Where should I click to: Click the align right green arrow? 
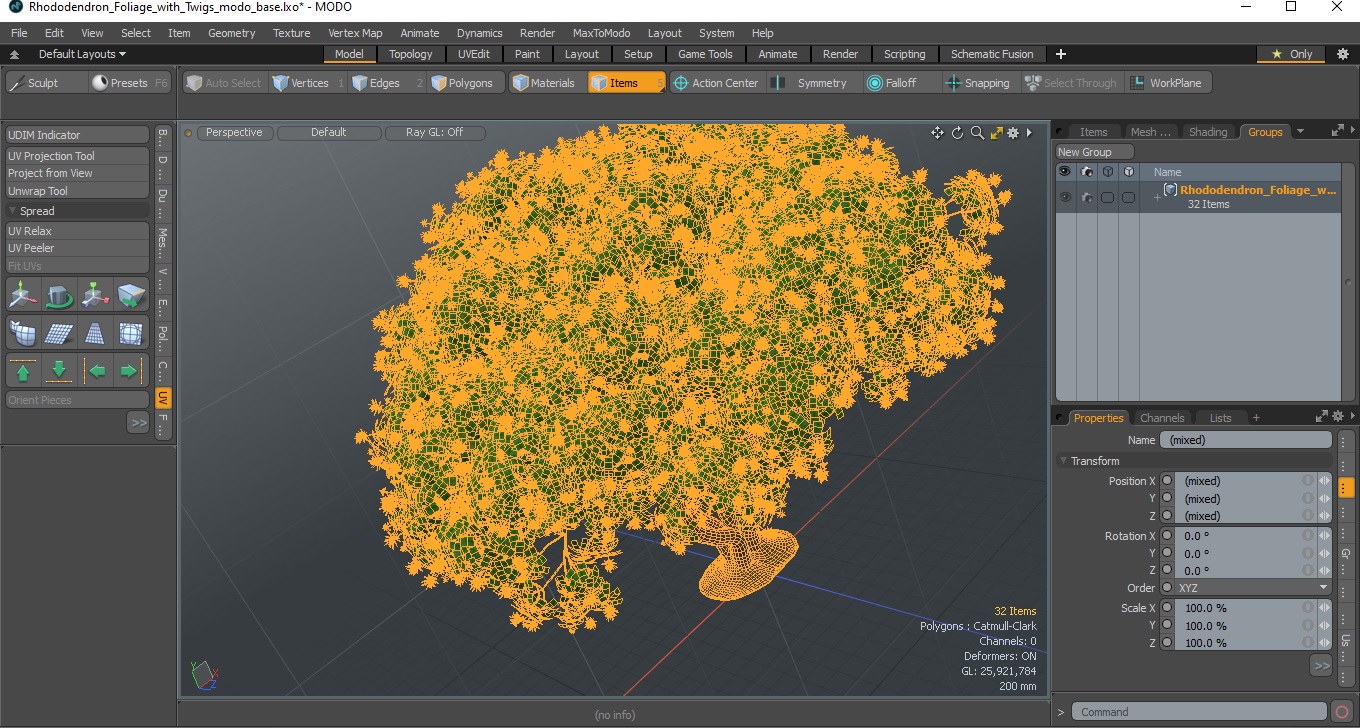tap(131, 371)
